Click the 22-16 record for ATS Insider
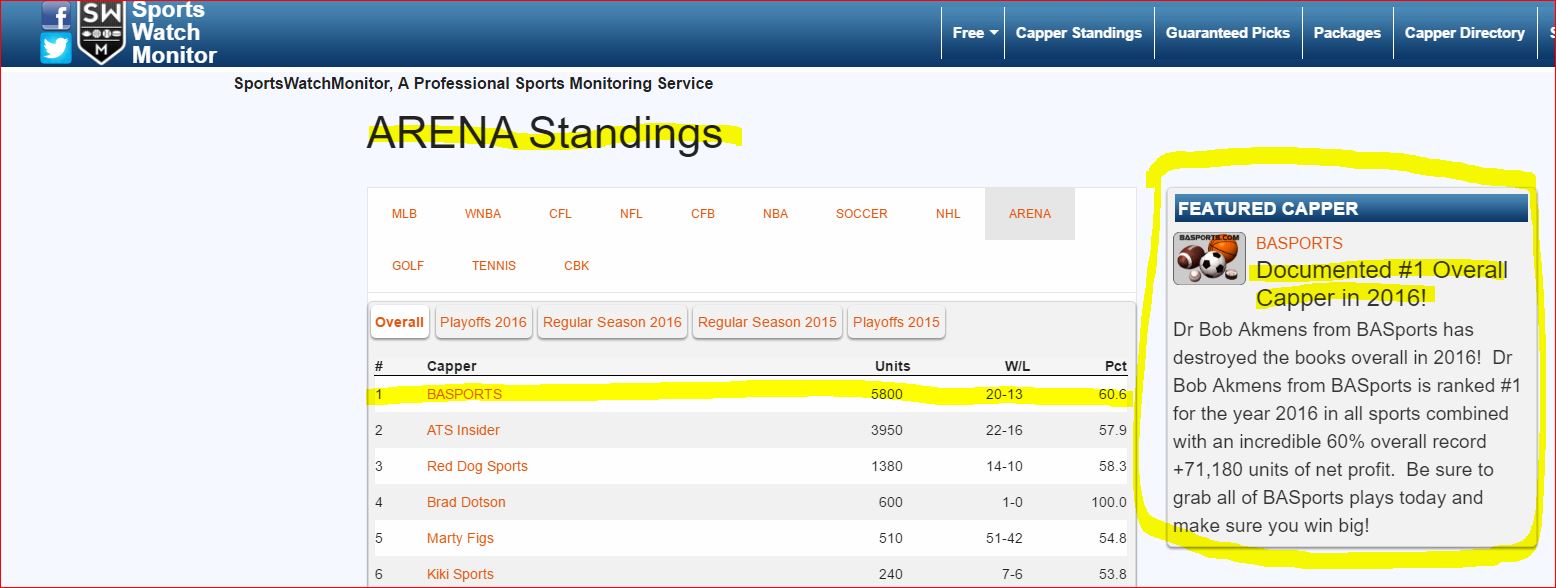1556x588 pixels. (1003, 430)
